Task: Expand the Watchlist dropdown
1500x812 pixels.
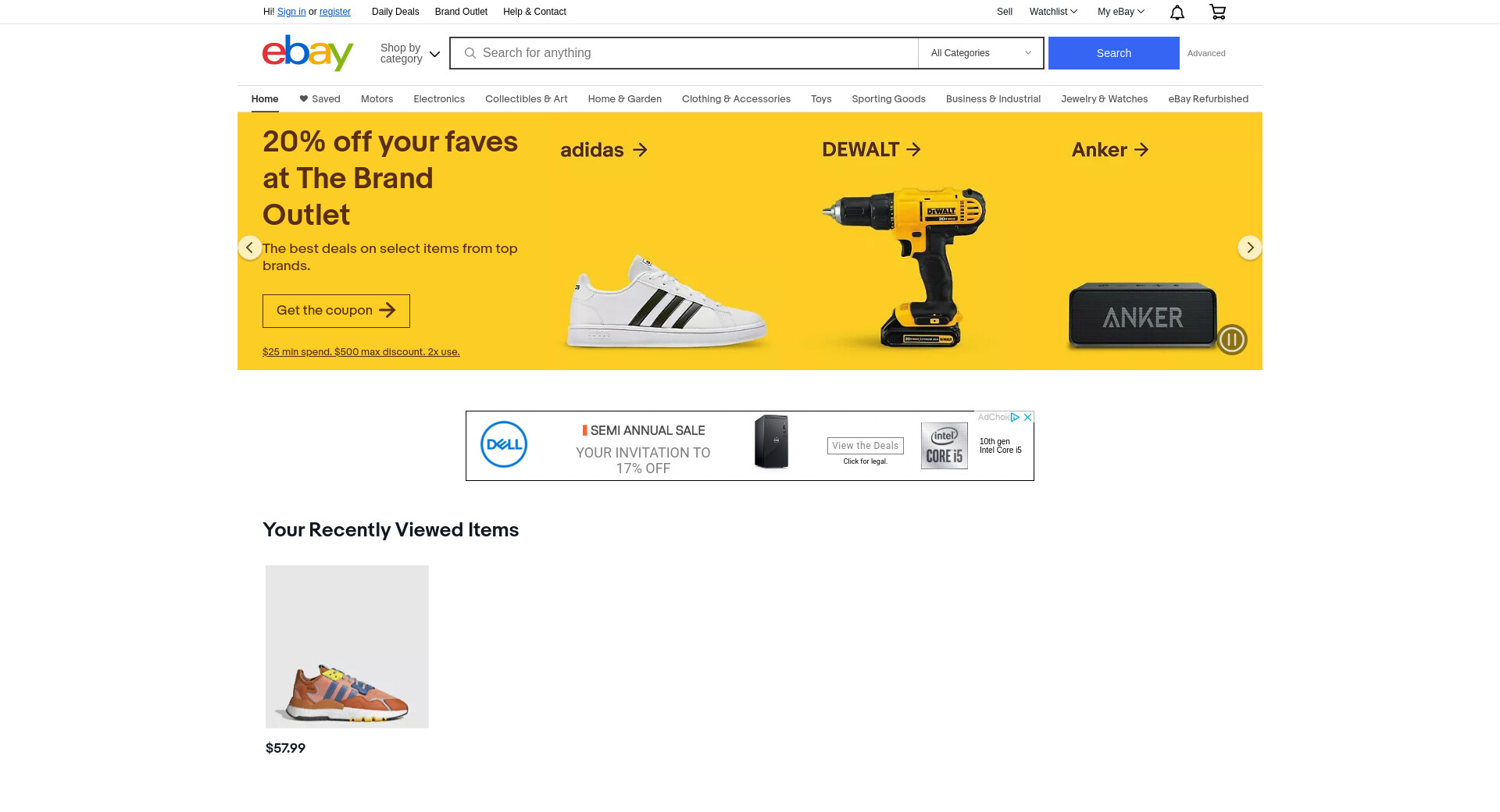Action: coord(1053,12)
